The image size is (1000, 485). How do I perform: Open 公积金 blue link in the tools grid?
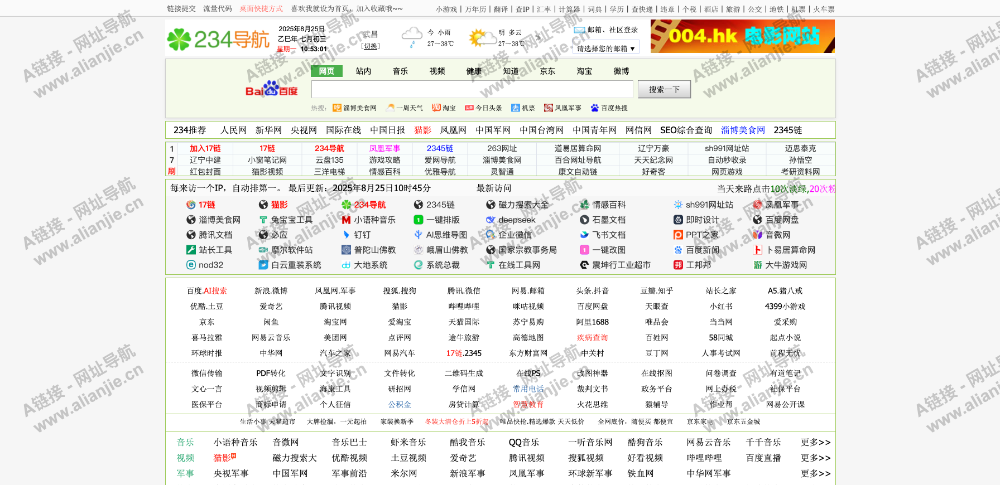tap(400, 404)
